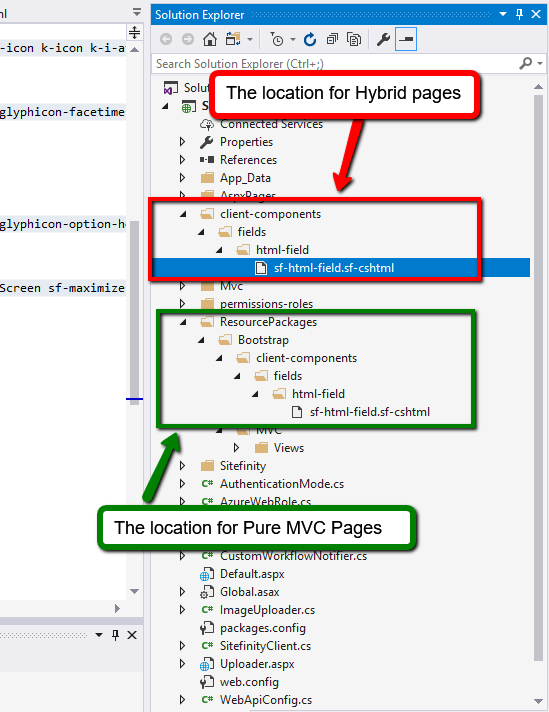549x712 pixels.
Task: Select client-components folder under Bootstrap
Action: coord(307,358)
